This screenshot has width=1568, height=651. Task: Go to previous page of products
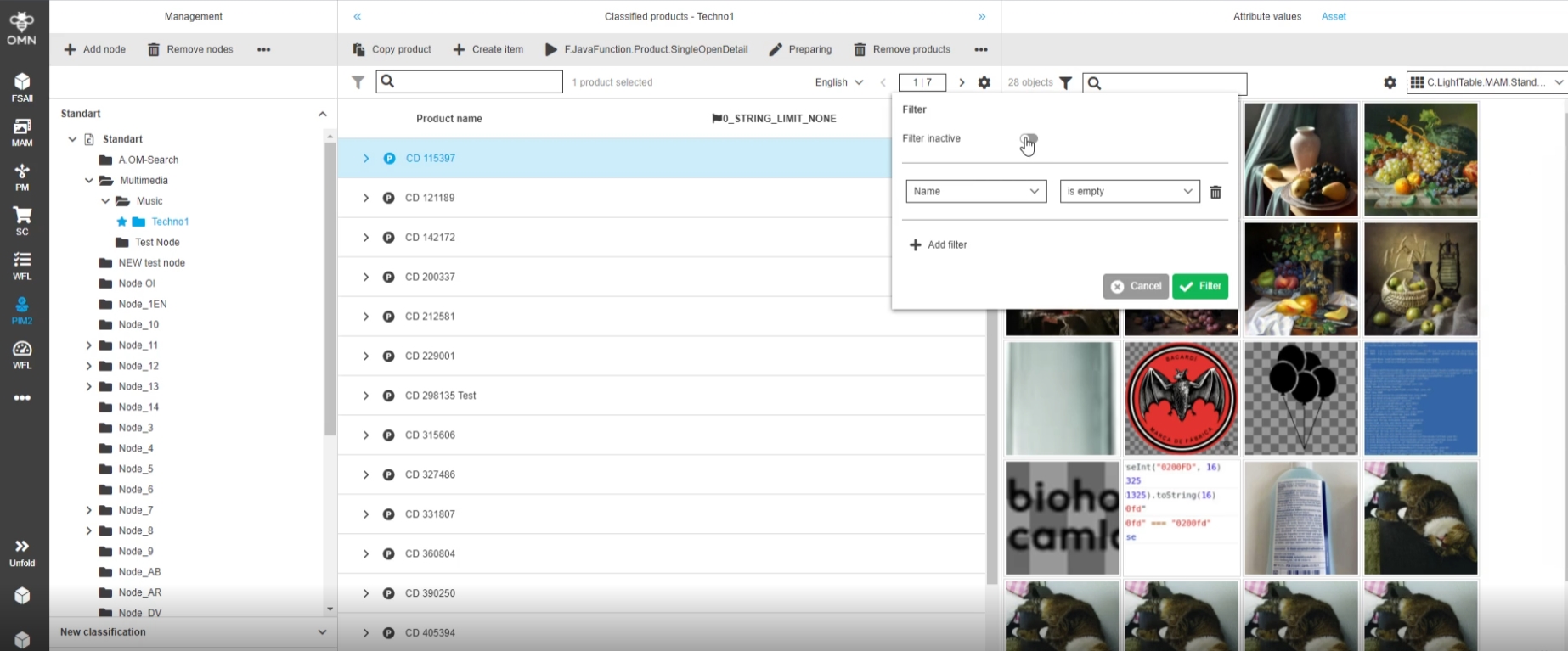click(883, 82)
